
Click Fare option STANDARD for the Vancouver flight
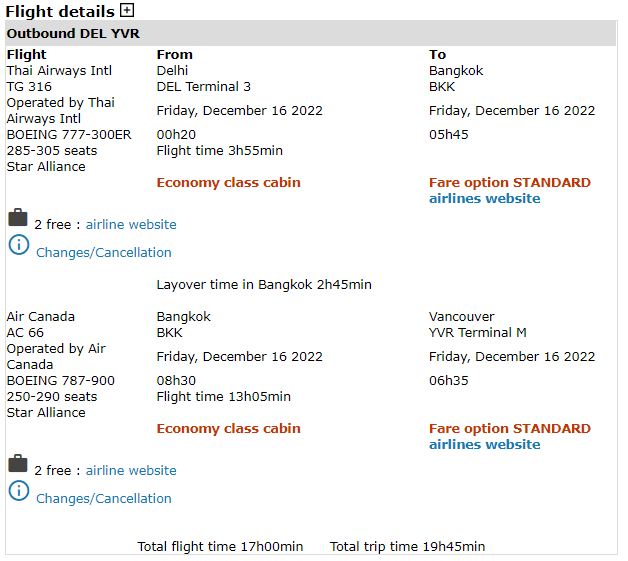click(509, 429)
